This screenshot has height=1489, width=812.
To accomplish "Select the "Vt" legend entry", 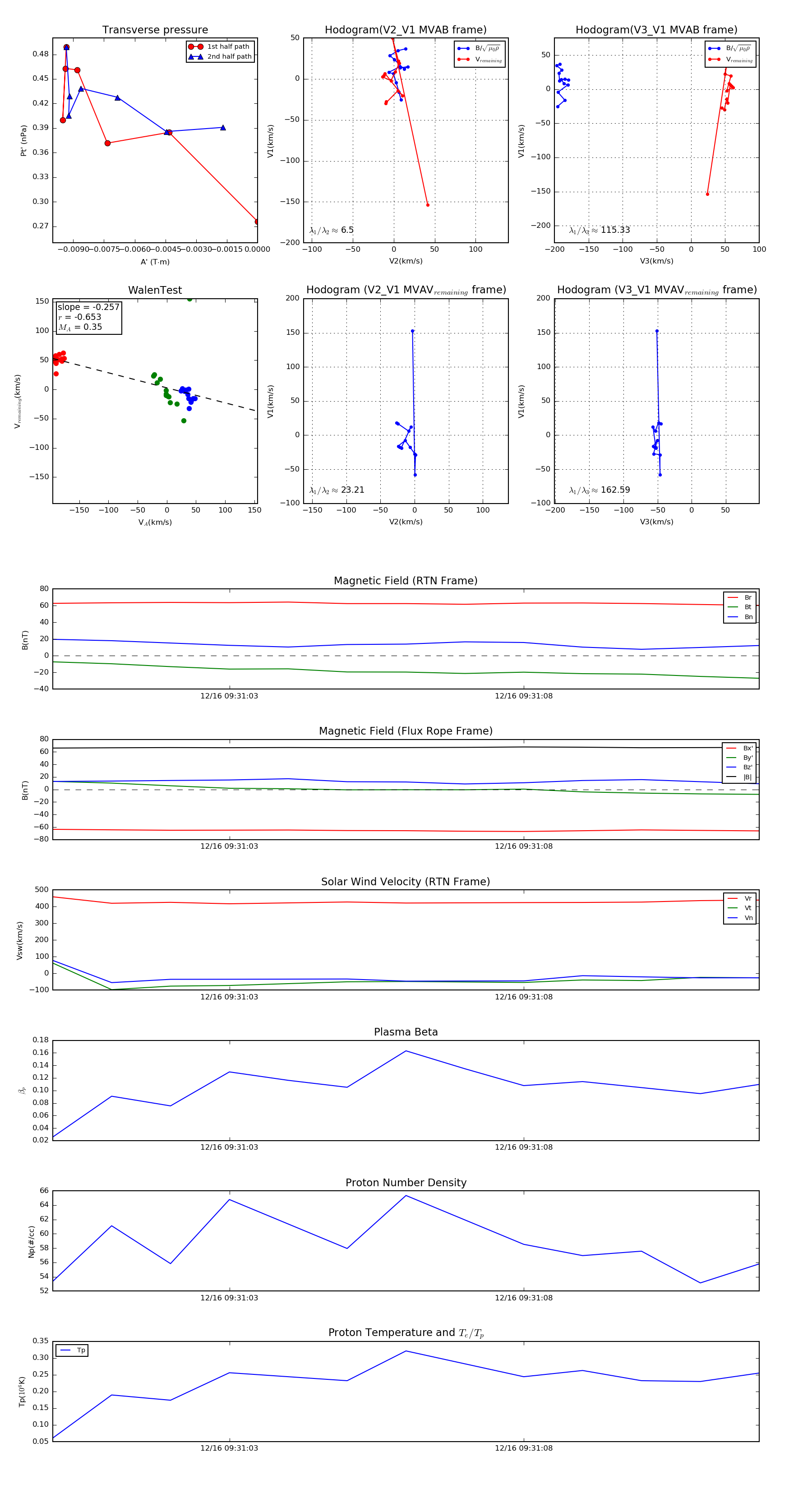I will 740,908.
